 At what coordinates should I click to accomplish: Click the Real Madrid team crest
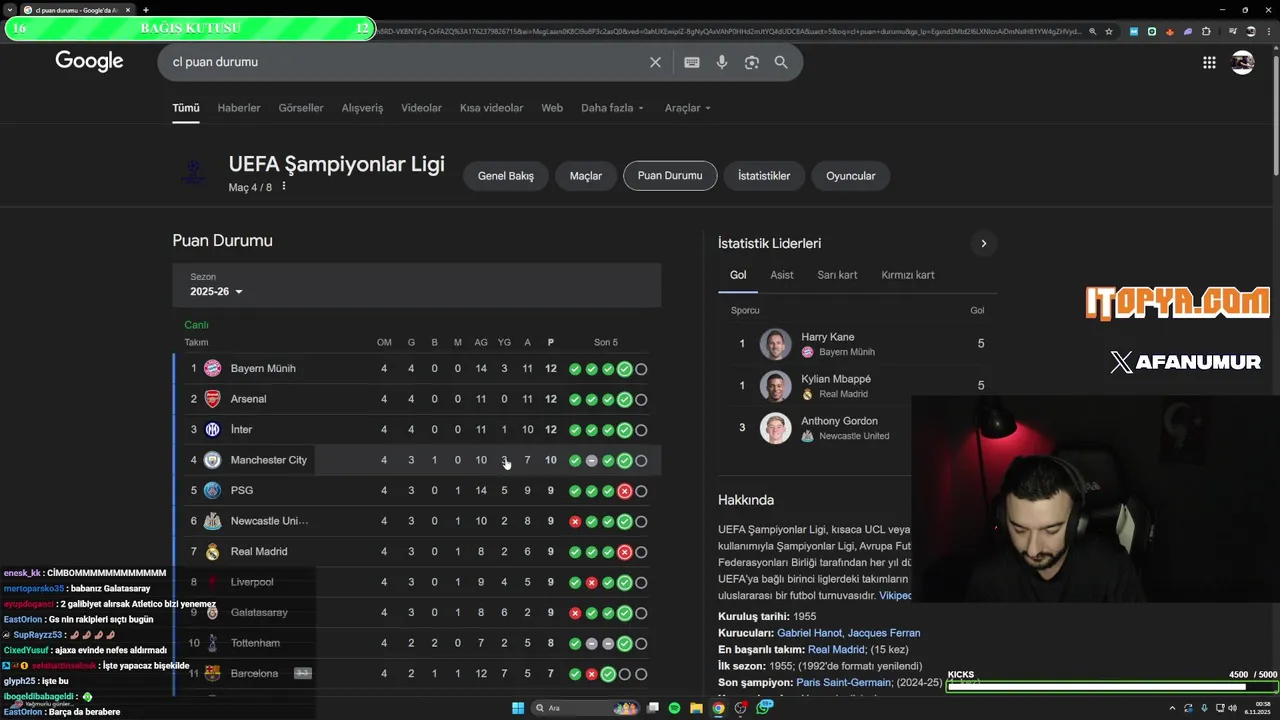212,551
